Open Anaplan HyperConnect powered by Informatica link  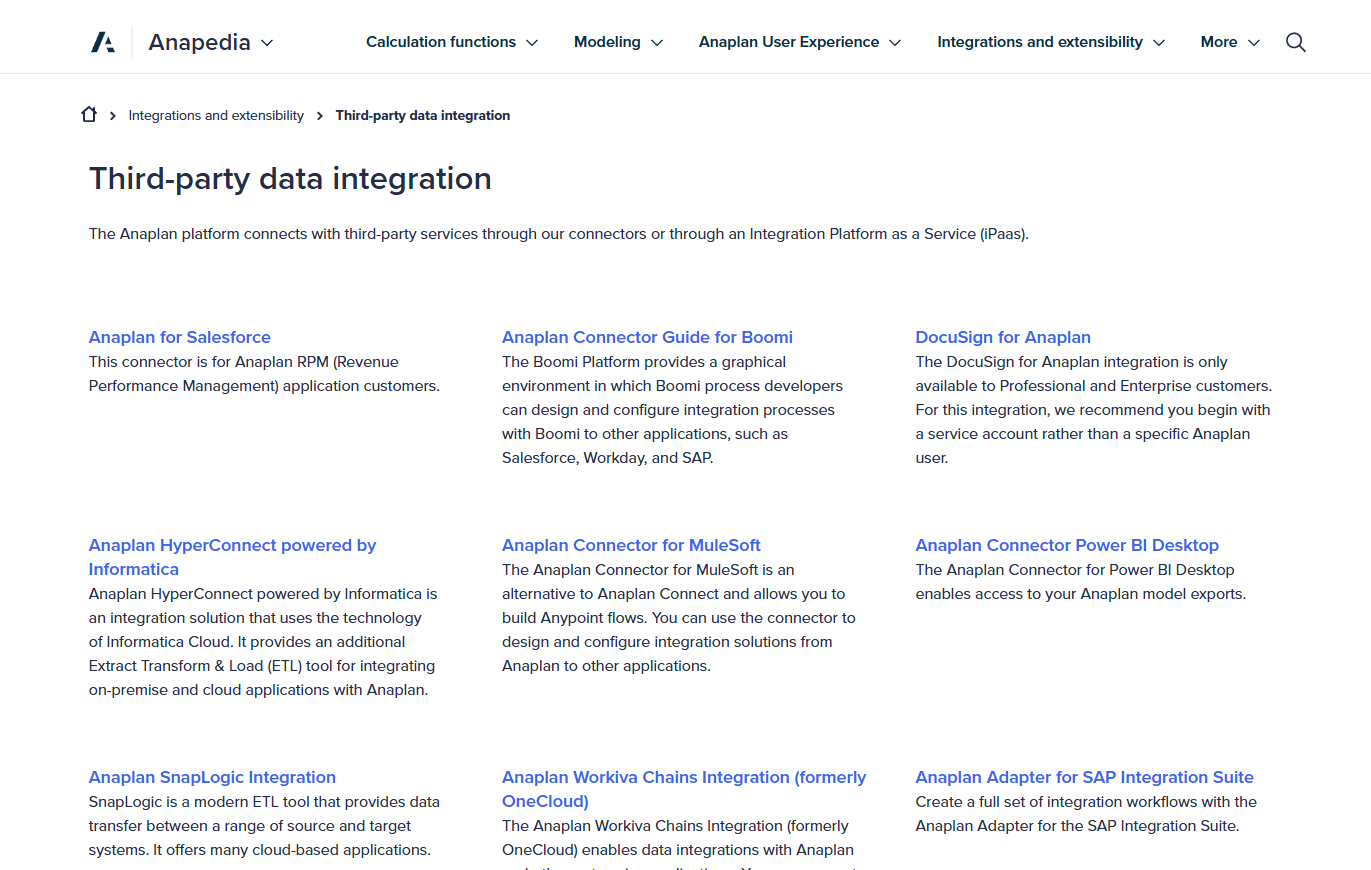232,557
